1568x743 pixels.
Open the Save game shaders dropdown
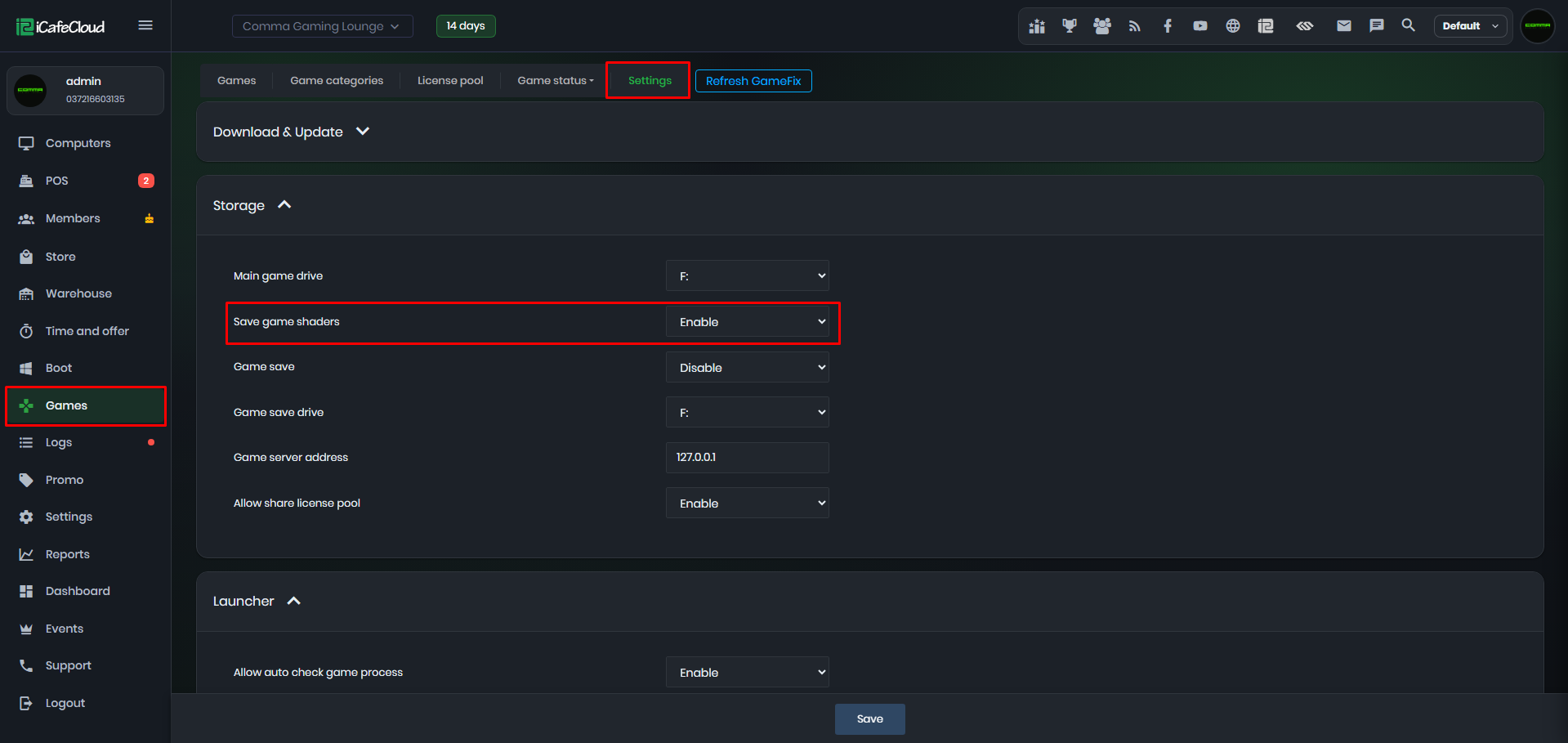pyautogui.click(x=748, y=321)
